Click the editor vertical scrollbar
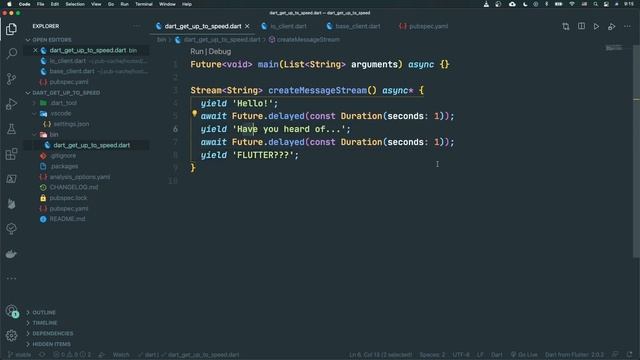Image resolution: width=640 pixels, height=360 pixels. [636, 151]
